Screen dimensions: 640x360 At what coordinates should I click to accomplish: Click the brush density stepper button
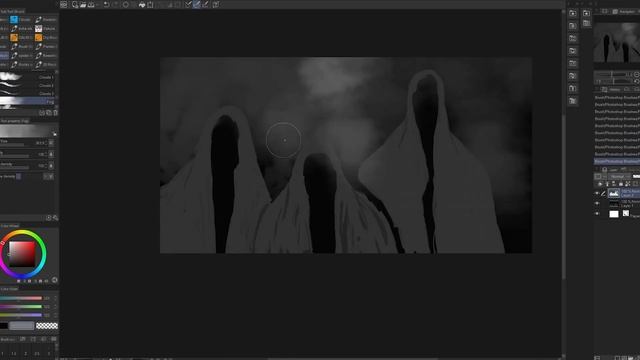pos(51,166)
